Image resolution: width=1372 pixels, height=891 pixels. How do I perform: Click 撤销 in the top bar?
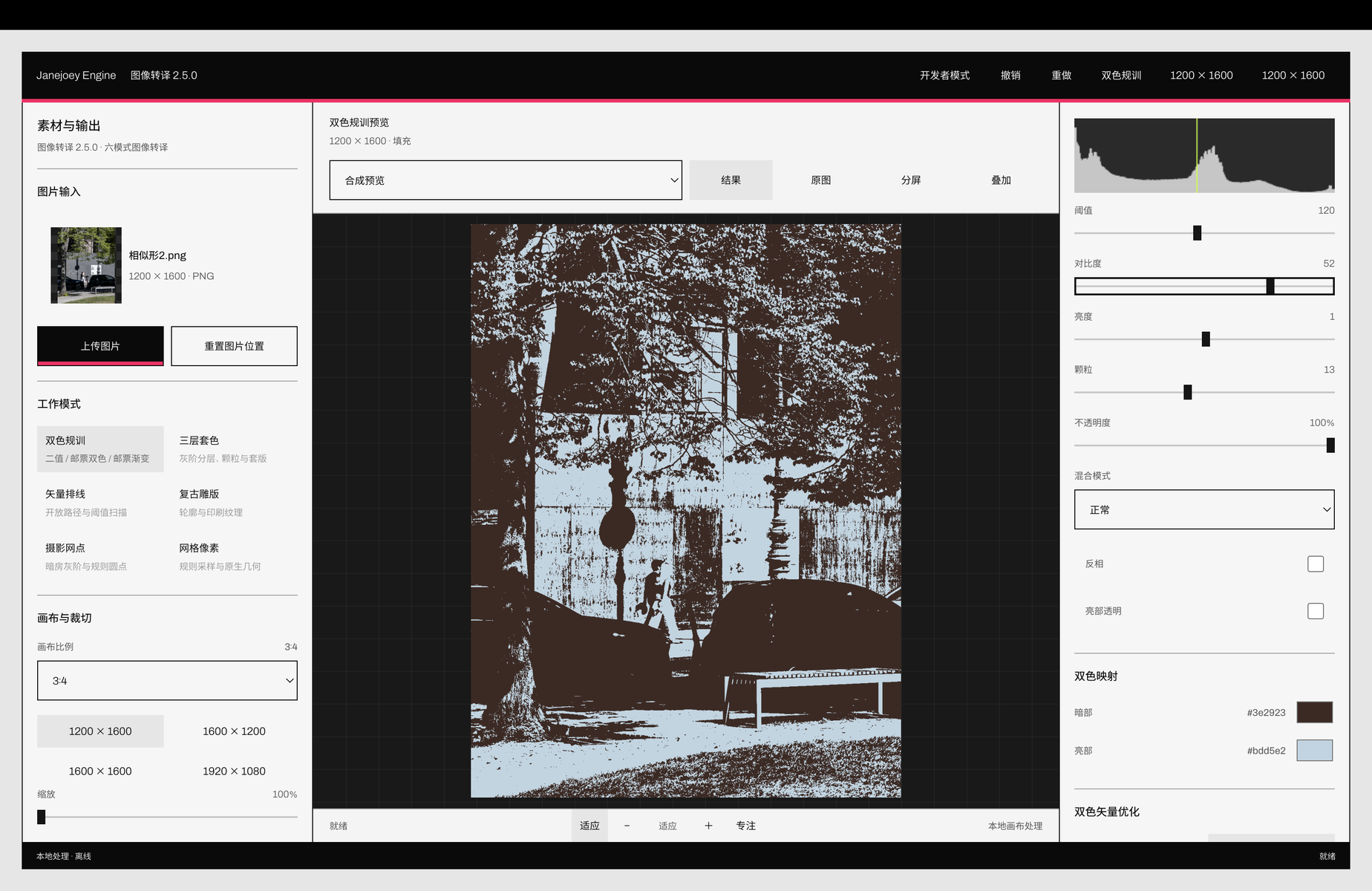[x=1010, y=75]
